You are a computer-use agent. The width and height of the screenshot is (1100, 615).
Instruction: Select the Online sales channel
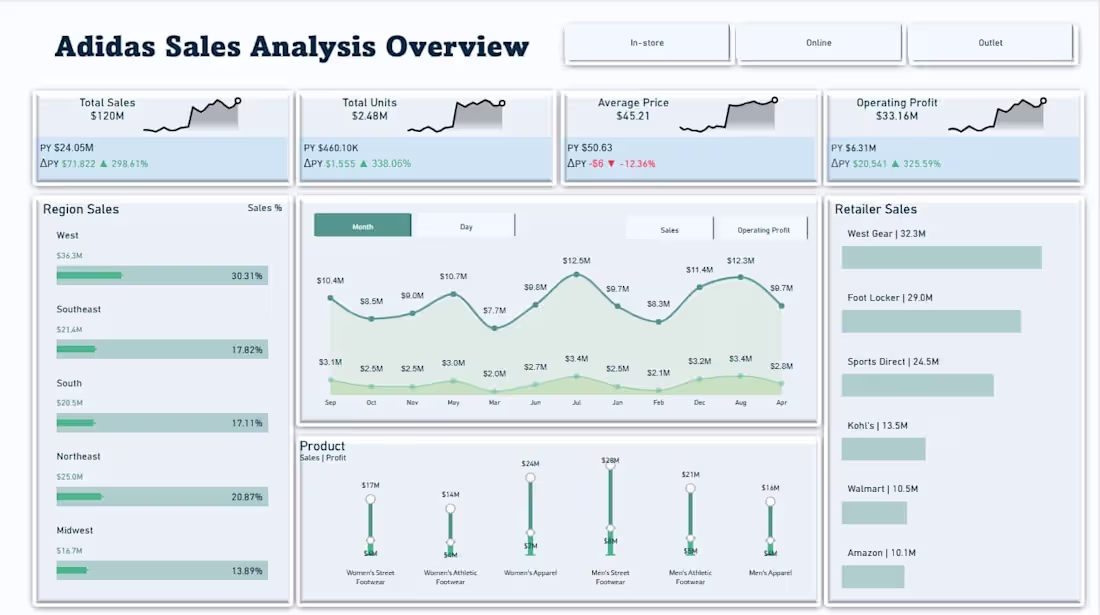coord(819,42)
